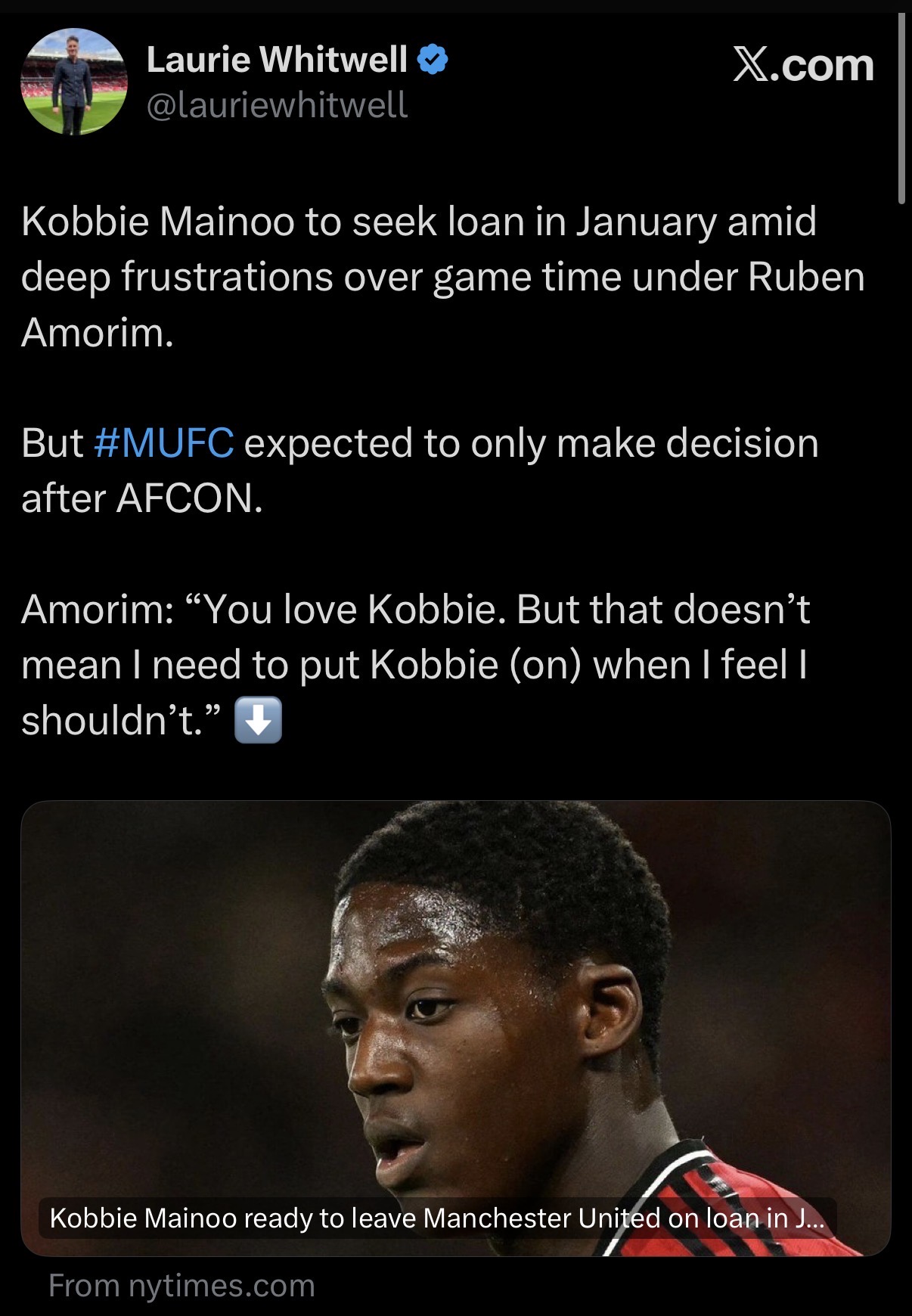The image size is (912, 1316).
Task: Click the Amorim quote paragraph
Action: click(x=414, y=664)
